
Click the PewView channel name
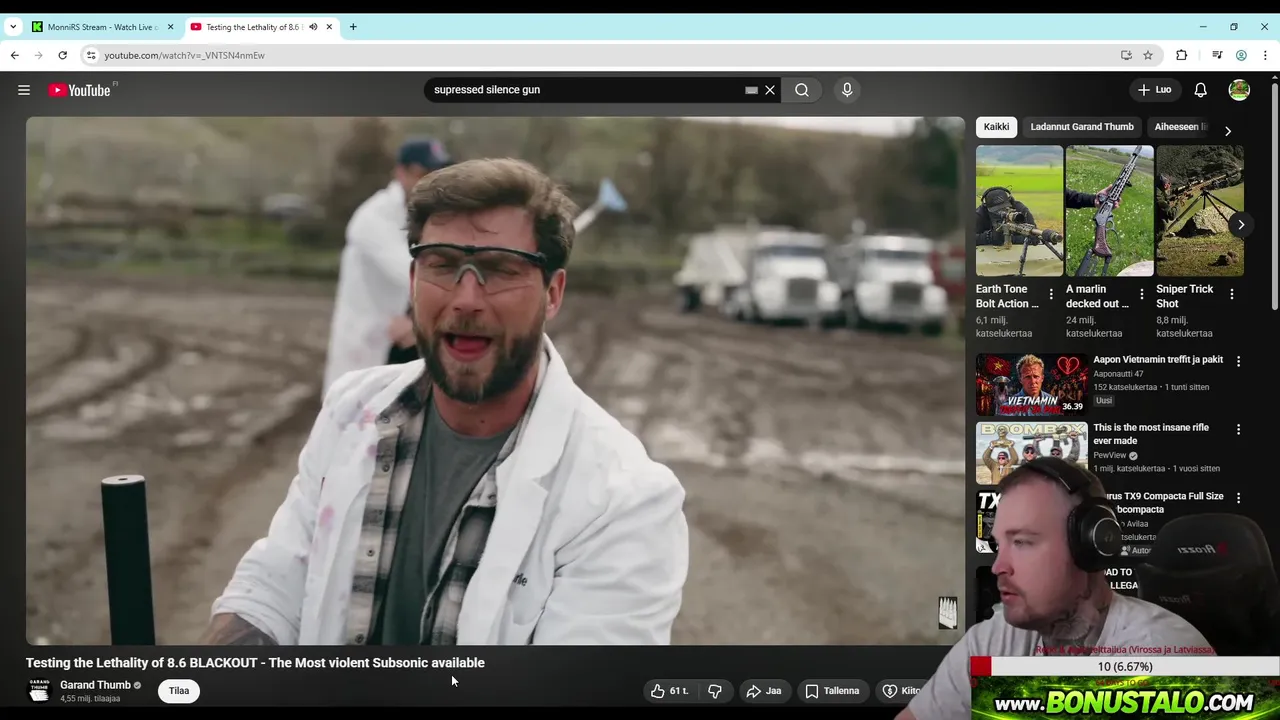(x=1110, y=455)
